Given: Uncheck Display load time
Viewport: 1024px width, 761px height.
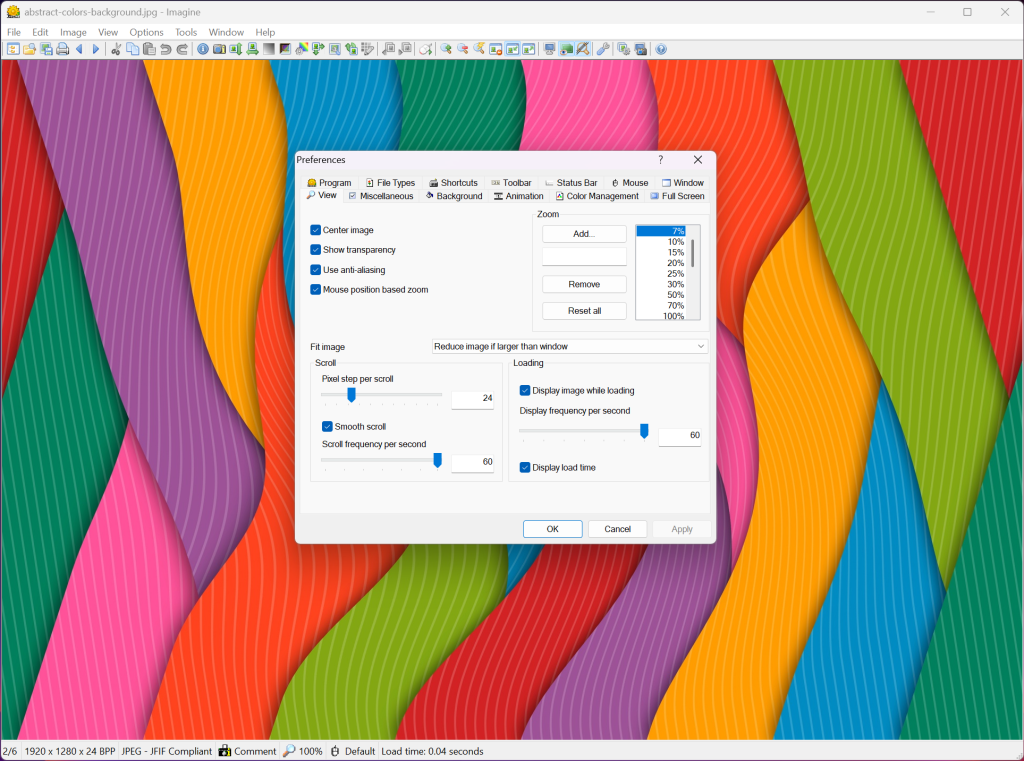Looking at the screenshot, I should pyautogui.click(x=524, y=468).
